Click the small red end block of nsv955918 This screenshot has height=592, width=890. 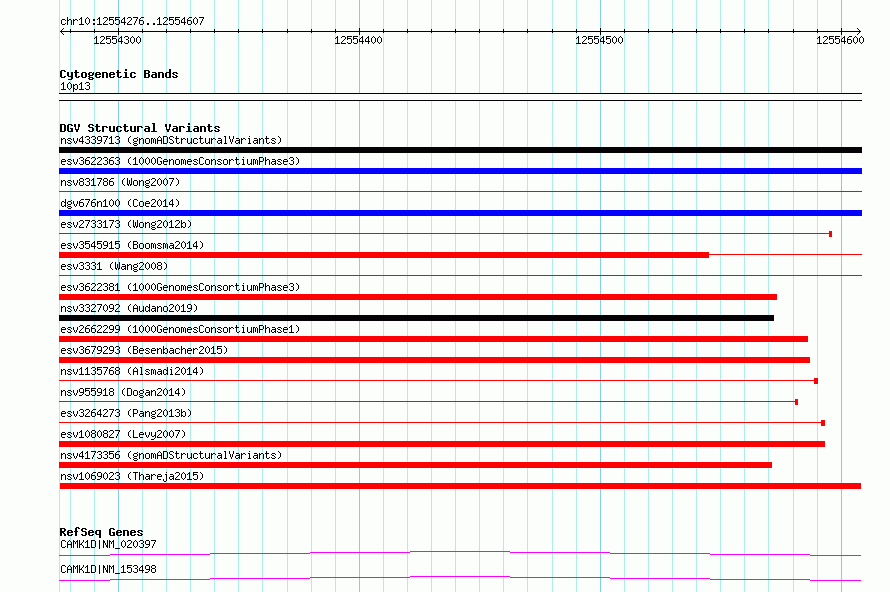[x=796, y=402]
